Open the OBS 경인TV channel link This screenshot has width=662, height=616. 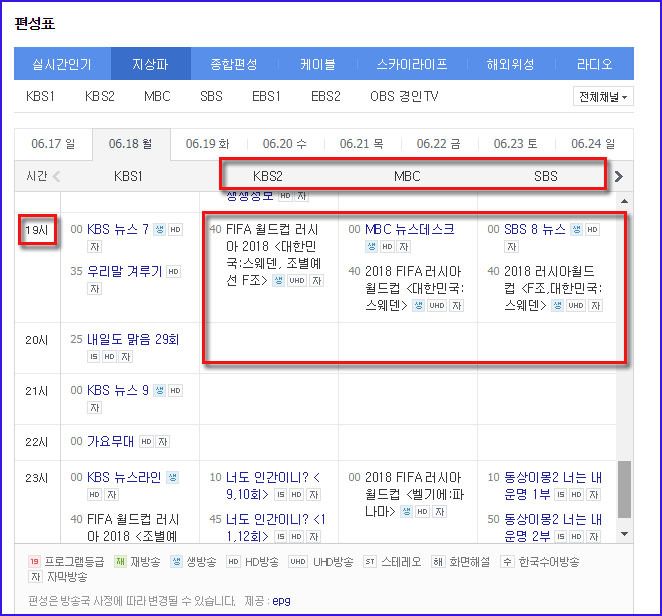click(x=404, y=96)
